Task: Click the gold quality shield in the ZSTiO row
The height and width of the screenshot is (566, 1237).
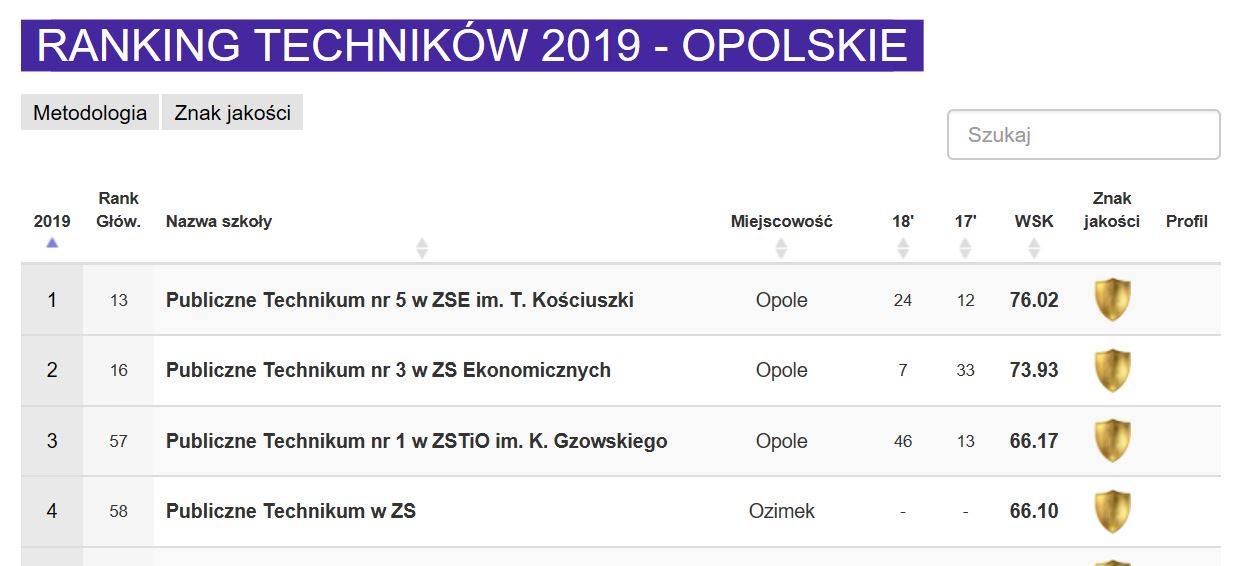Action: click(1112, 441)
